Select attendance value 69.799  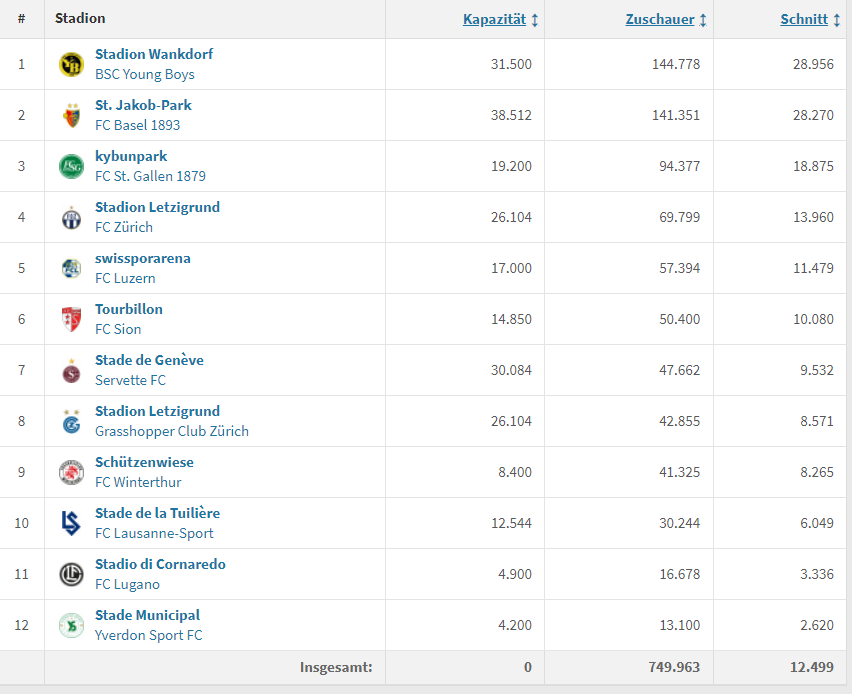pos(680,217)
